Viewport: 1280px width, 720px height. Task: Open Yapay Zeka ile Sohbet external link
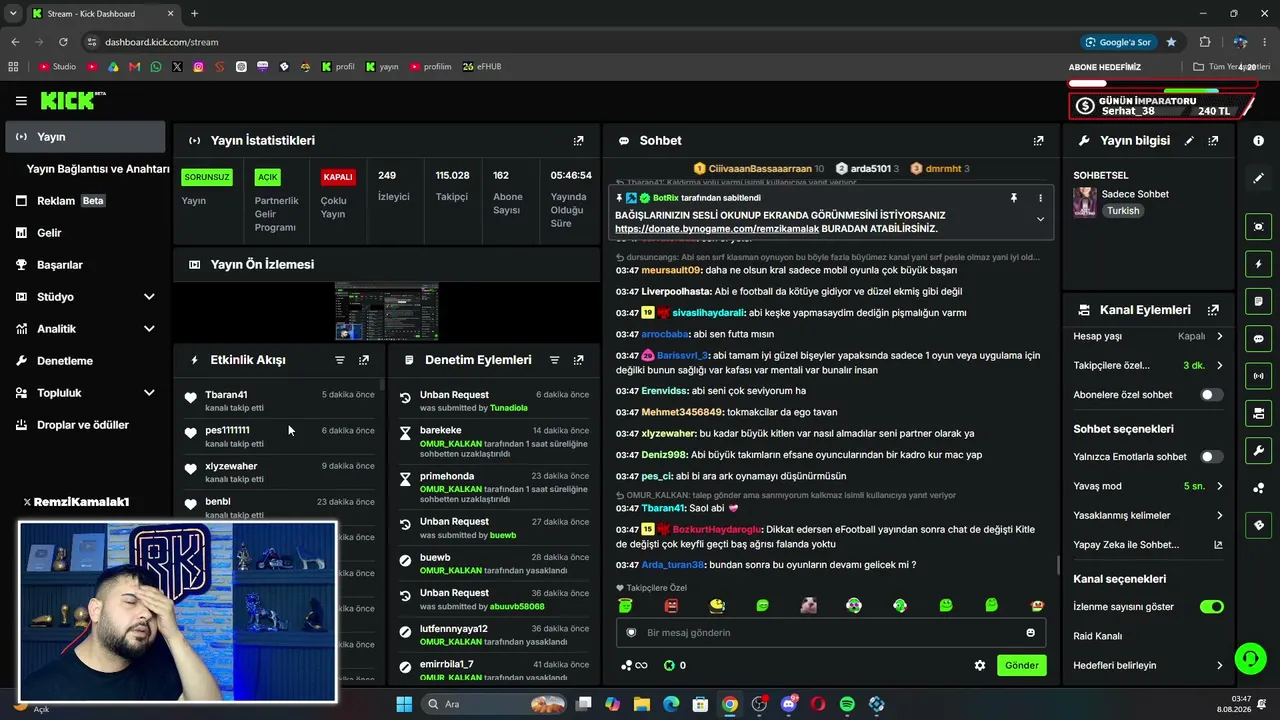1218,545
